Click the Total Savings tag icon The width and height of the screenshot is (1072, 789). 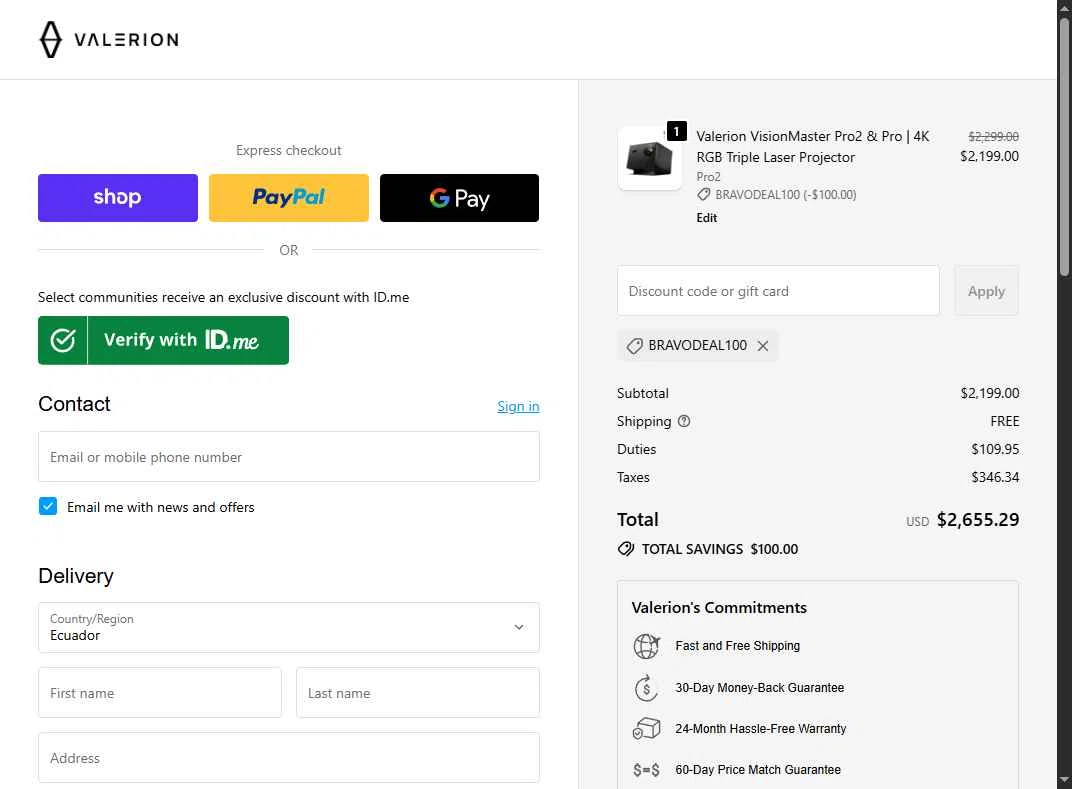(x=626, y=549)
